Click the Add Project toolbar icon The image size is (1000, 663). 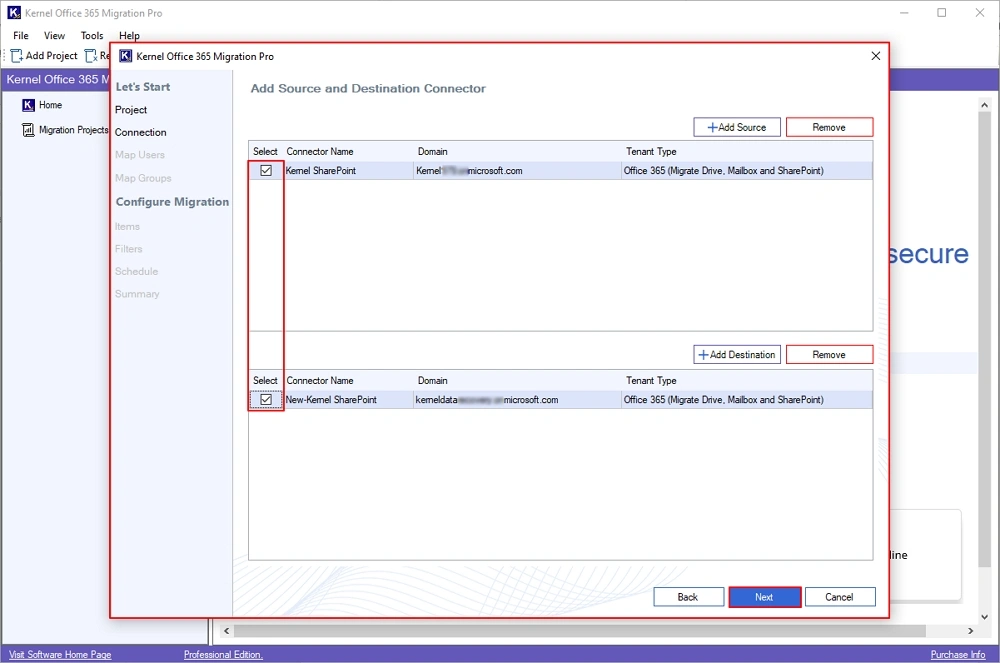point(17,56)
